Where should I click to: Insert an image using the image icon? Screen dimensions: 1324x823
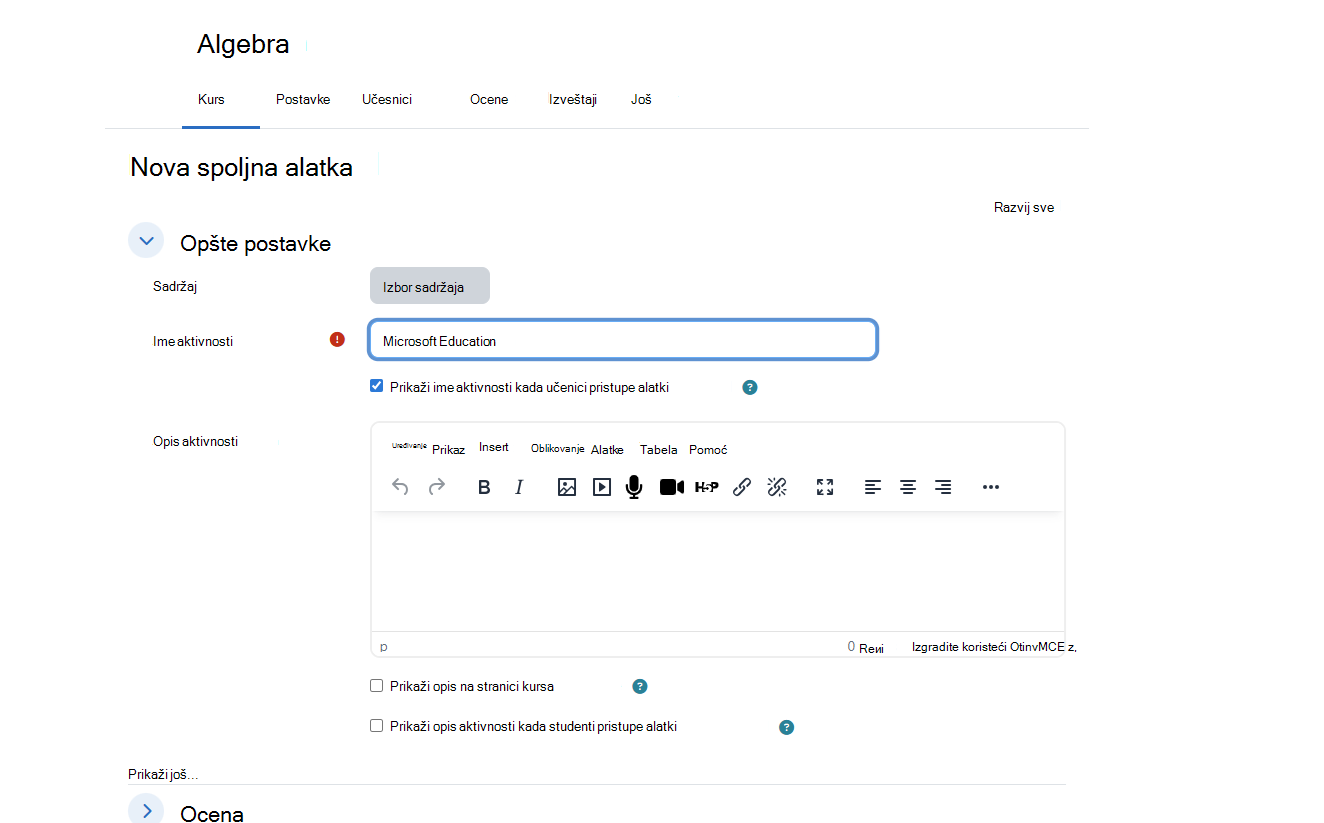[x=567, y=487]
